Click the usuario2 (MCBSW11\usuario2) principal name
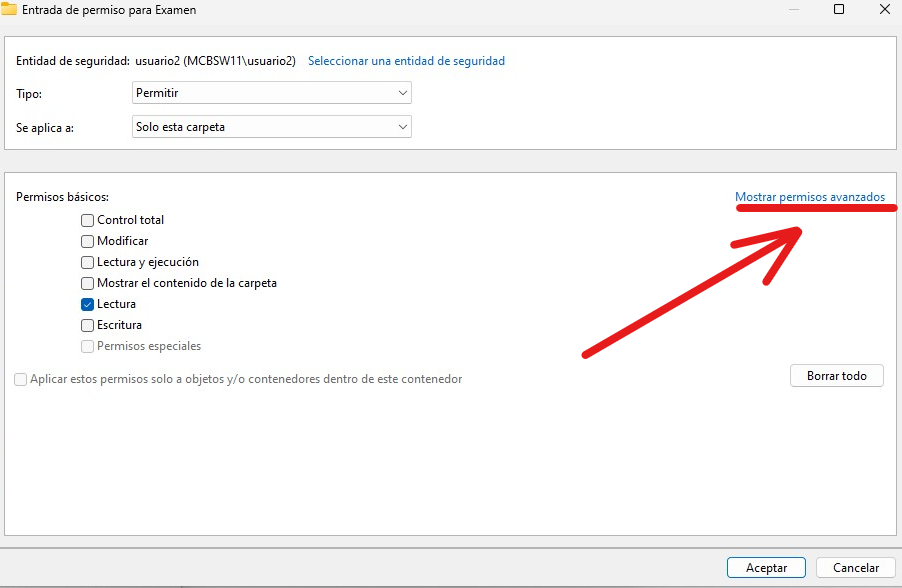This screenshot has width=902, height=588. pos(215,61)
